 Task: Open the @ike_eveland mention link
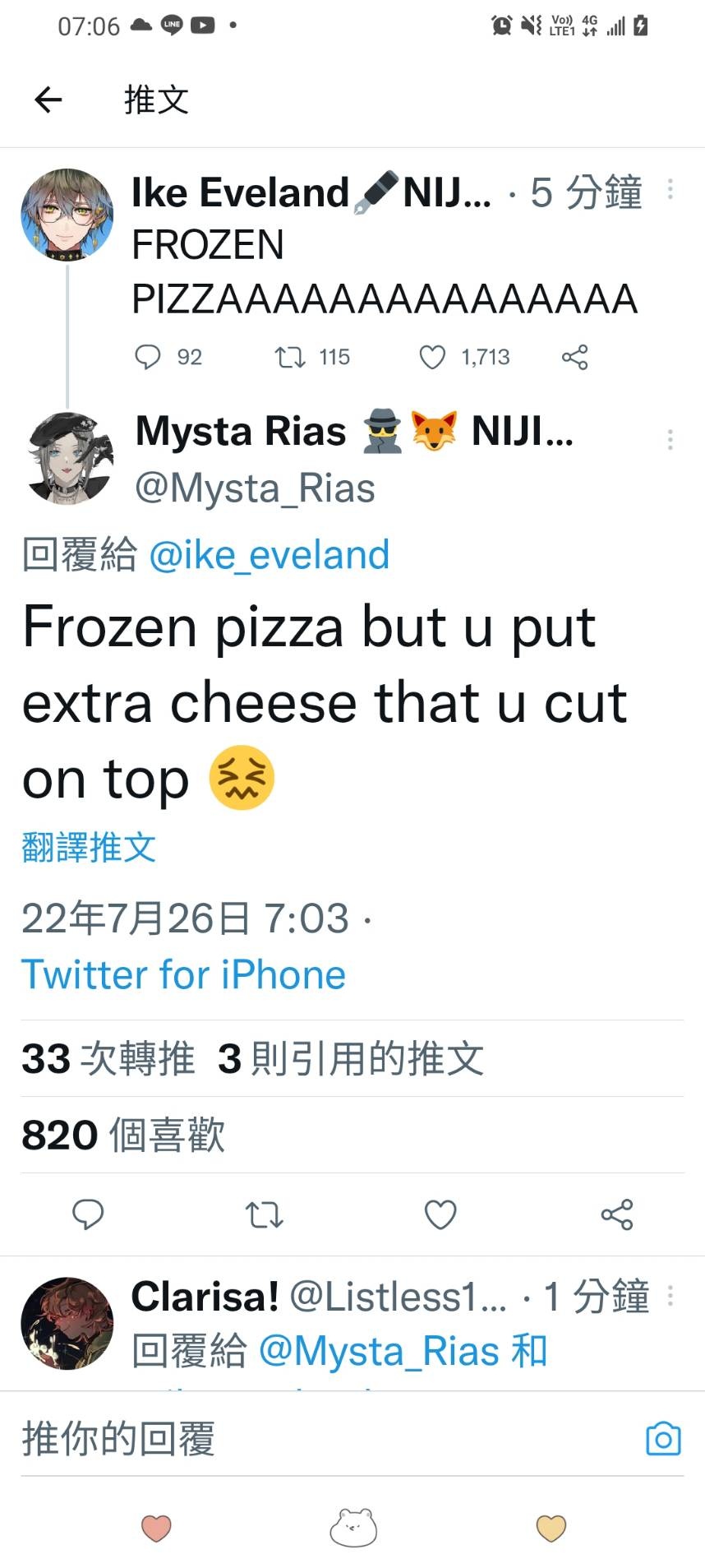(x=269, y=555)
